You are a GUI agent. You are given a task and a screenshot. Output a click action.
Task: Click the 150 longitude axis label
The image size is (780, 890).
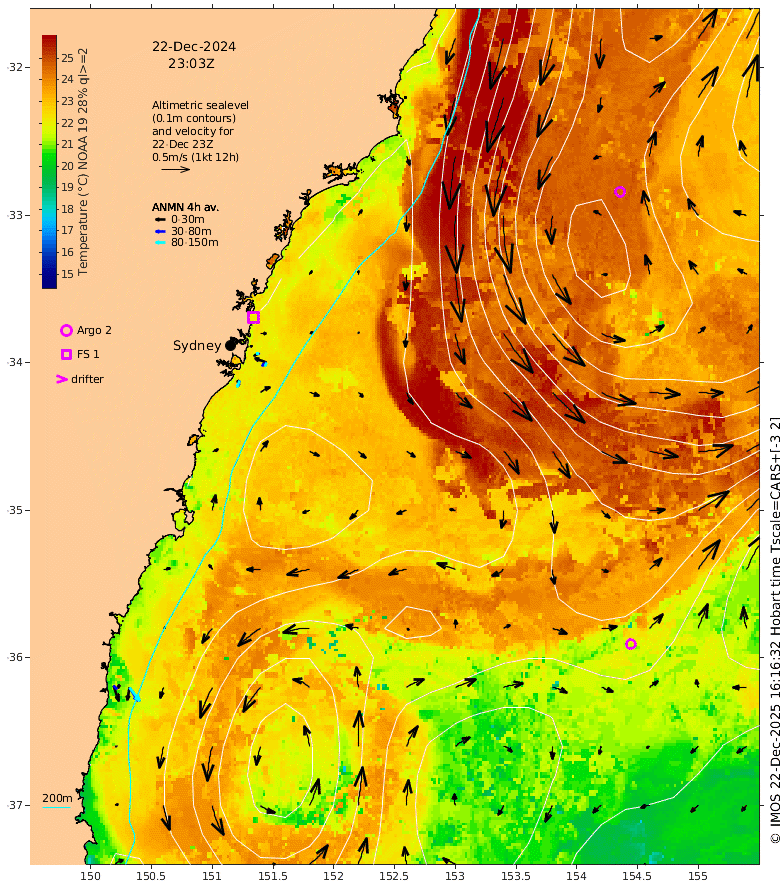click(x=90, y=876)
